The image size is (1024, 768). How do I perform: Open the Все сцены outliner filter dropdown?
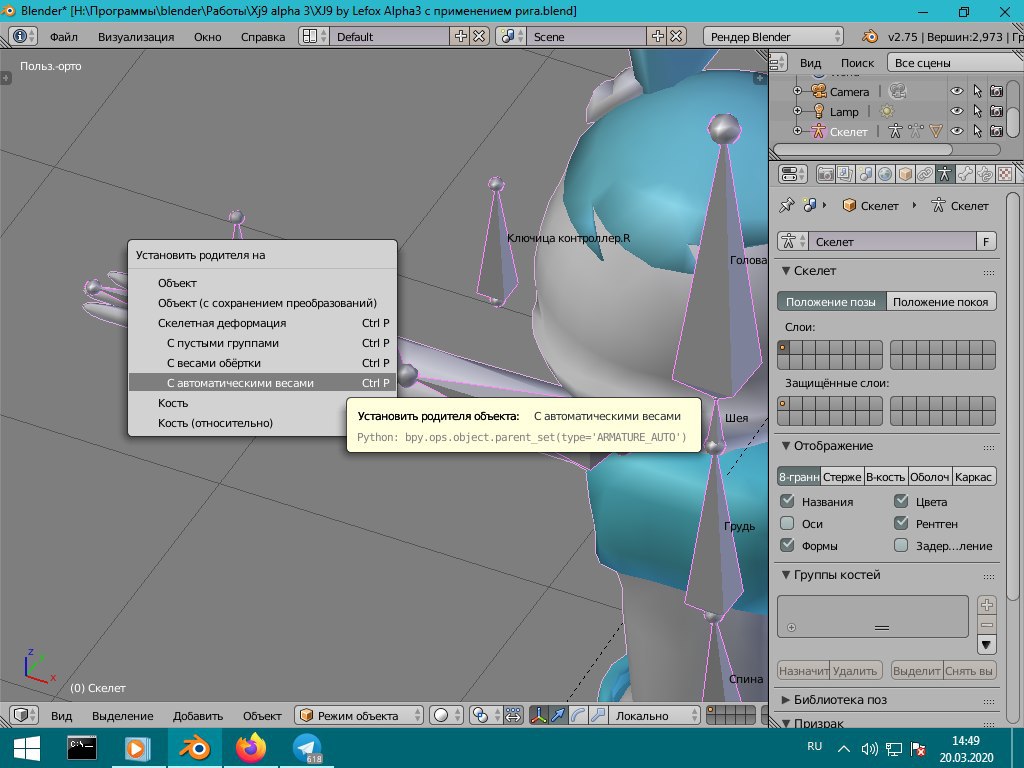pos(955,63)
